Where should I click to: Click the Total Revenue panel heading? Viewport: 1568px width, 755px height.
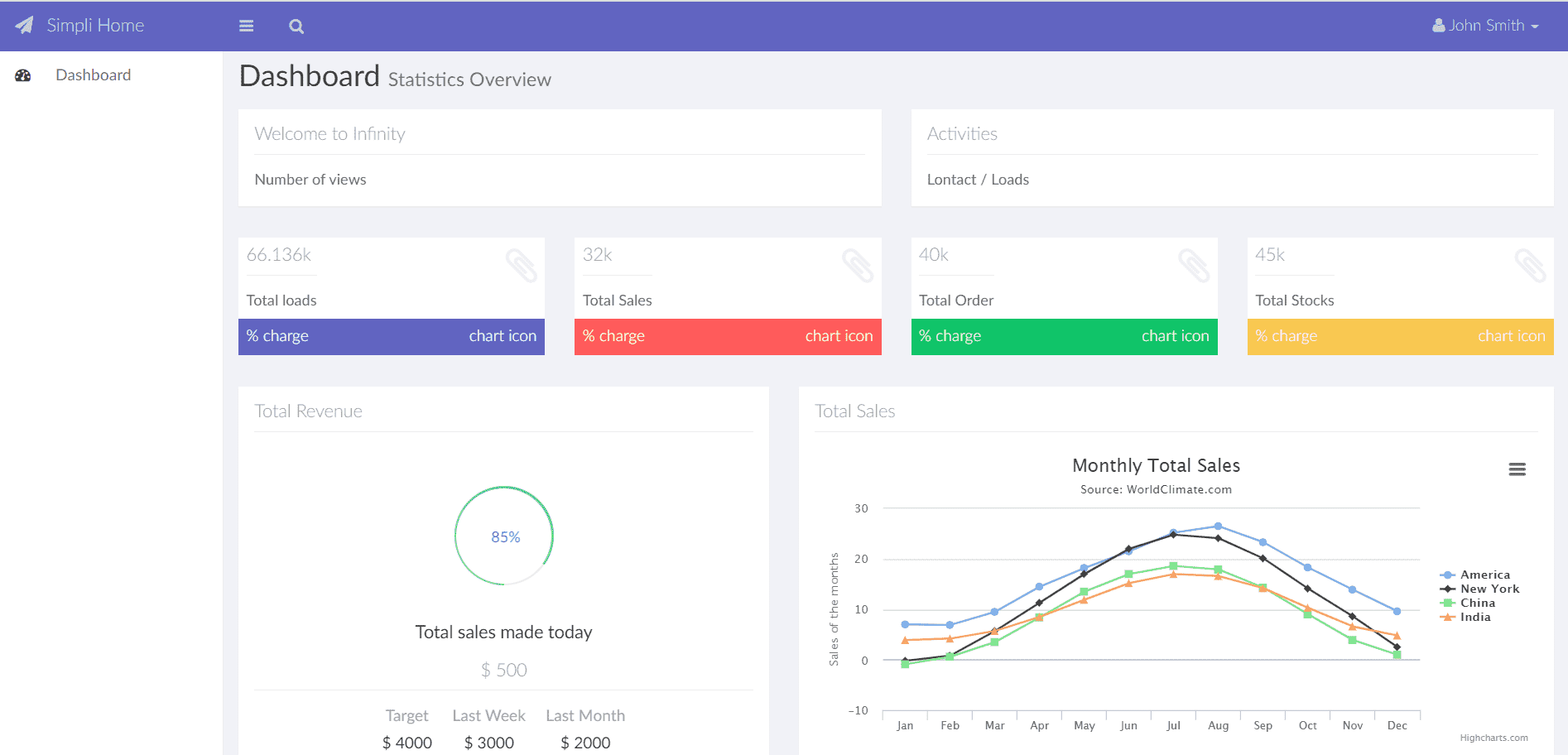[x=308, y=411]
